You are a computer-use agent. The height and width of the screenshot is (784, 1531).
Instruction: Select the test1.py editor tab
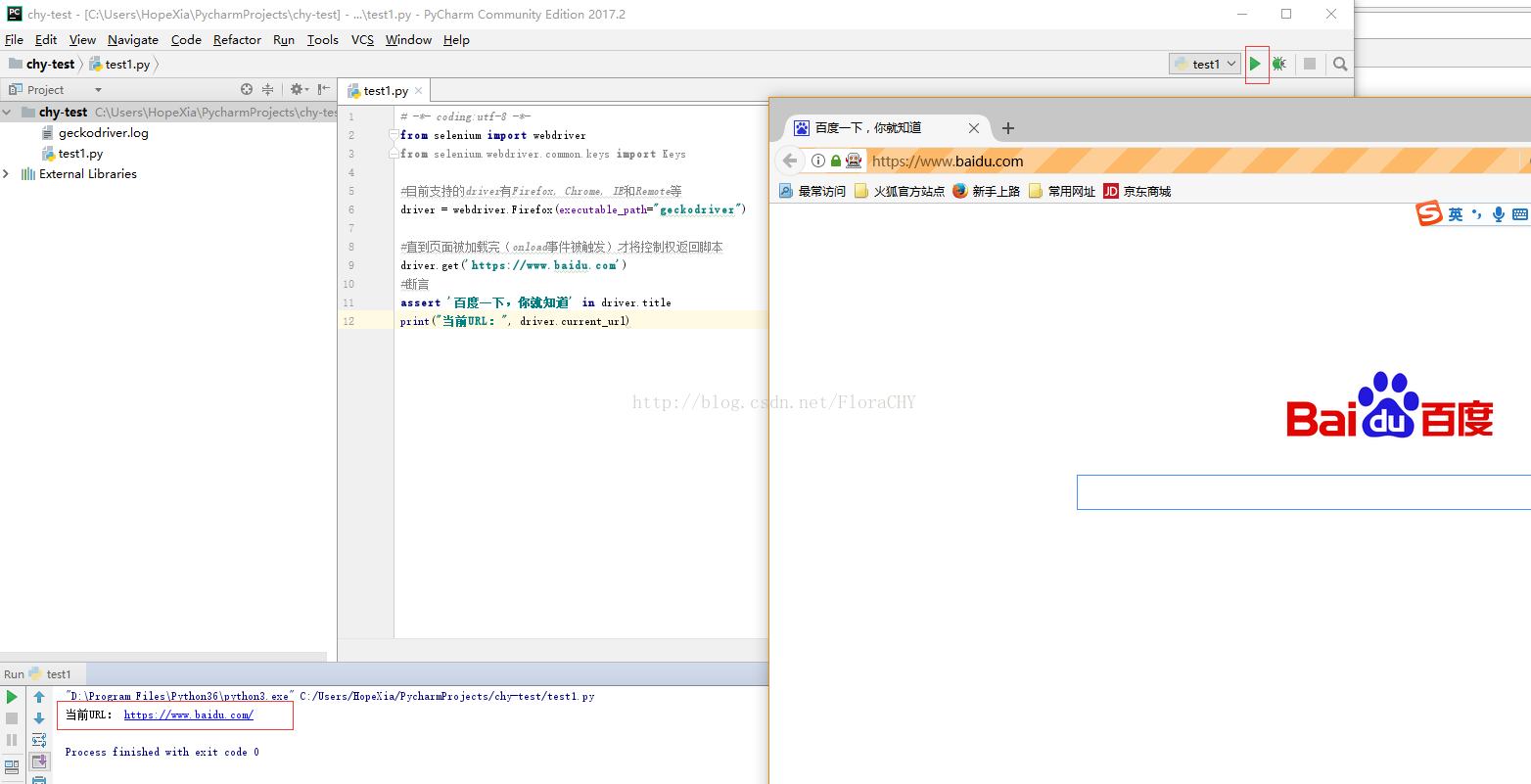(x=385, y=90)
